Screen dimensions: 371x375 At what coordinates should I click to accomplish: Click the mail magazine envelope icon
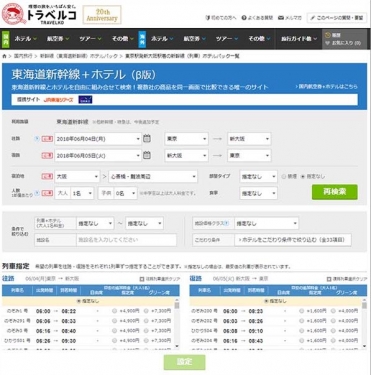(x=281, y=18)
